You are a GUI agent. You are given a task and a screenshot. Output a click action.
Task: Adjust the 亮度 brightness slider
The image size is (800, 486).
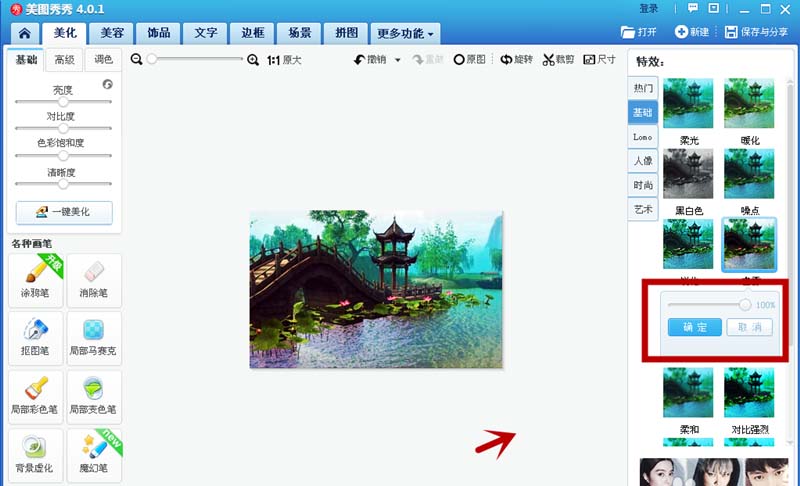click(63, 101)
